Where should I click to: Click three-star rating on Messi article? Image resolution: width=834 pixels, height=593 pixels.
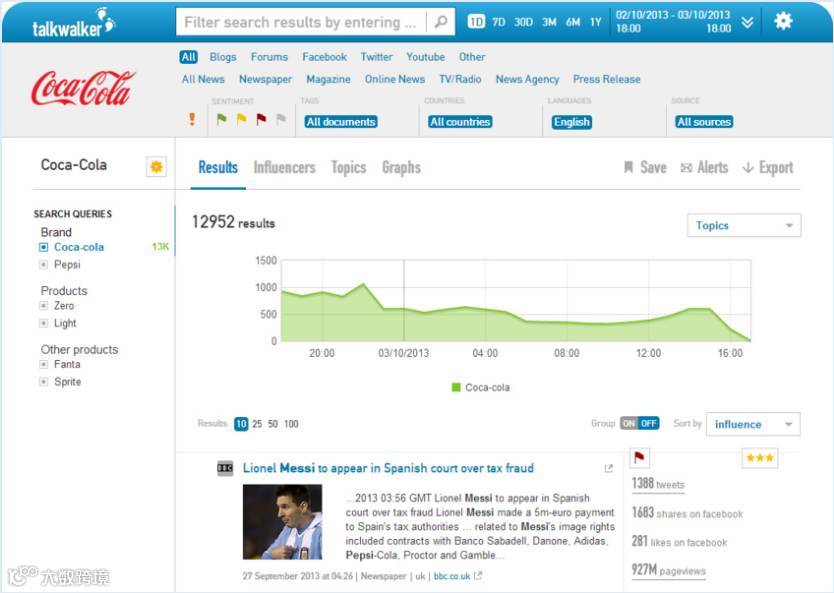coord(760,458)
